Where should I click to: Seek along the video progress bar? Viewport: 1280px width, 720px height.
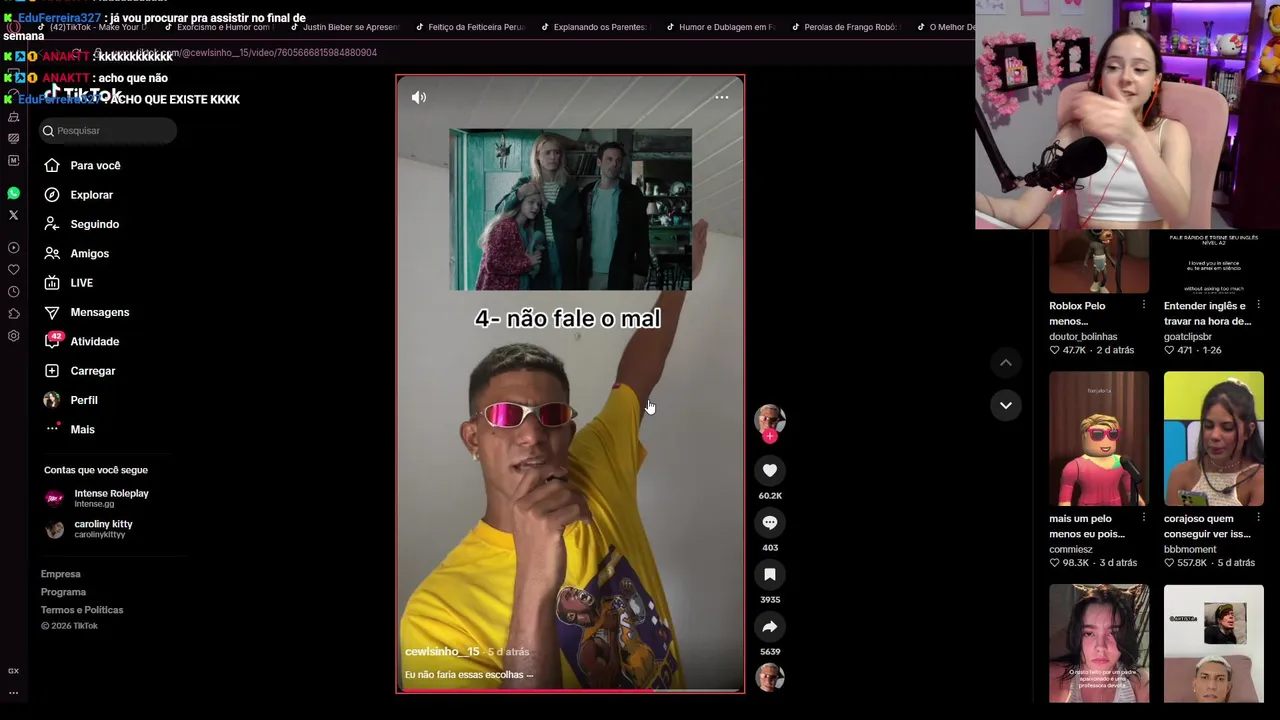point(570,690)
